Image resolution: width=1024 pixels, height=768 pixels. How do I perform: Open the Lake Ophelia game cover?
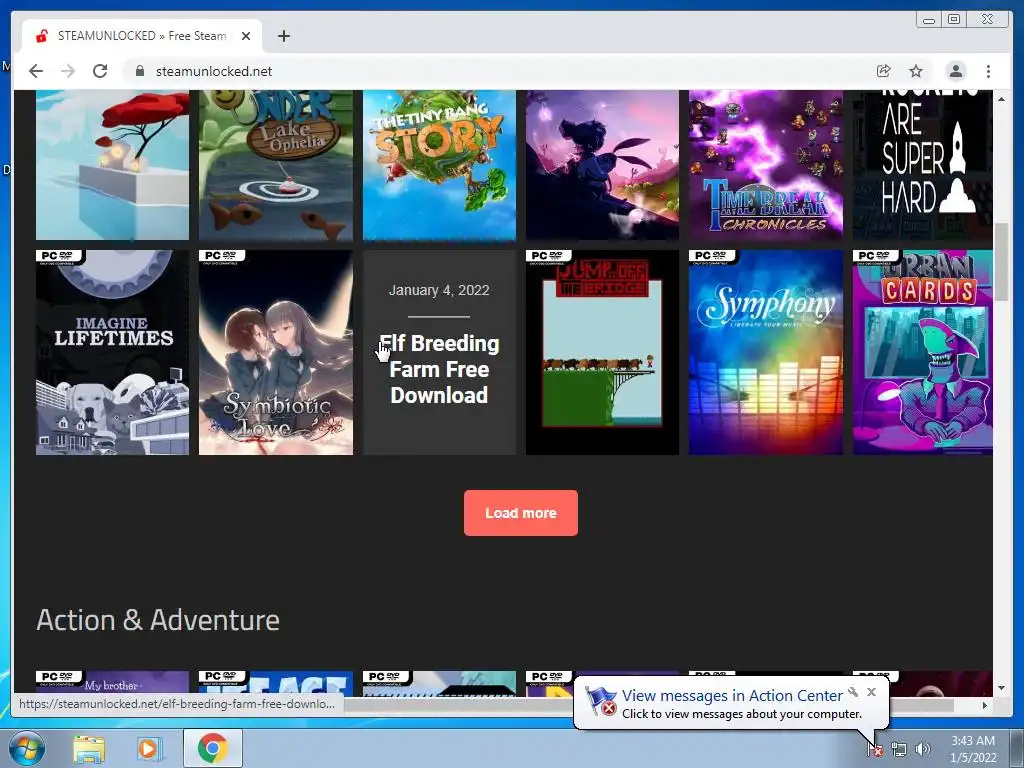276,165
